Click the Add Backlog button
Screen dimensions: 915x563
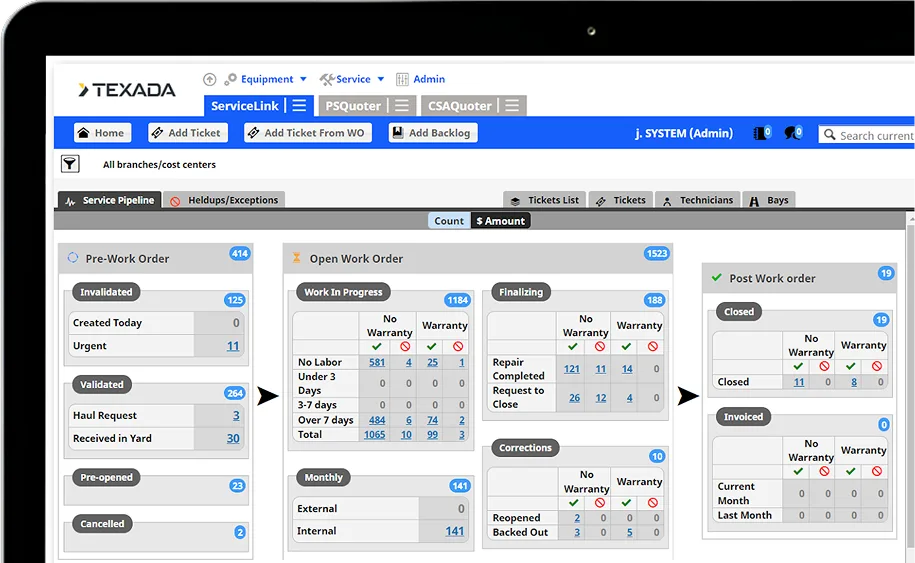433,133
